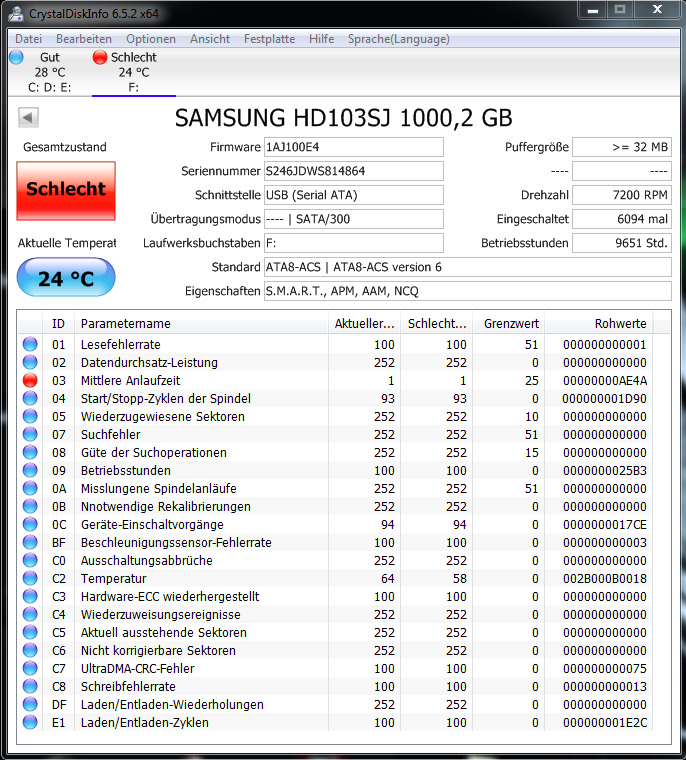This screenshot has height=760, width=686.
Task: Click the Laufwerksbuchstaben field F:
Action: click(353, 243)
